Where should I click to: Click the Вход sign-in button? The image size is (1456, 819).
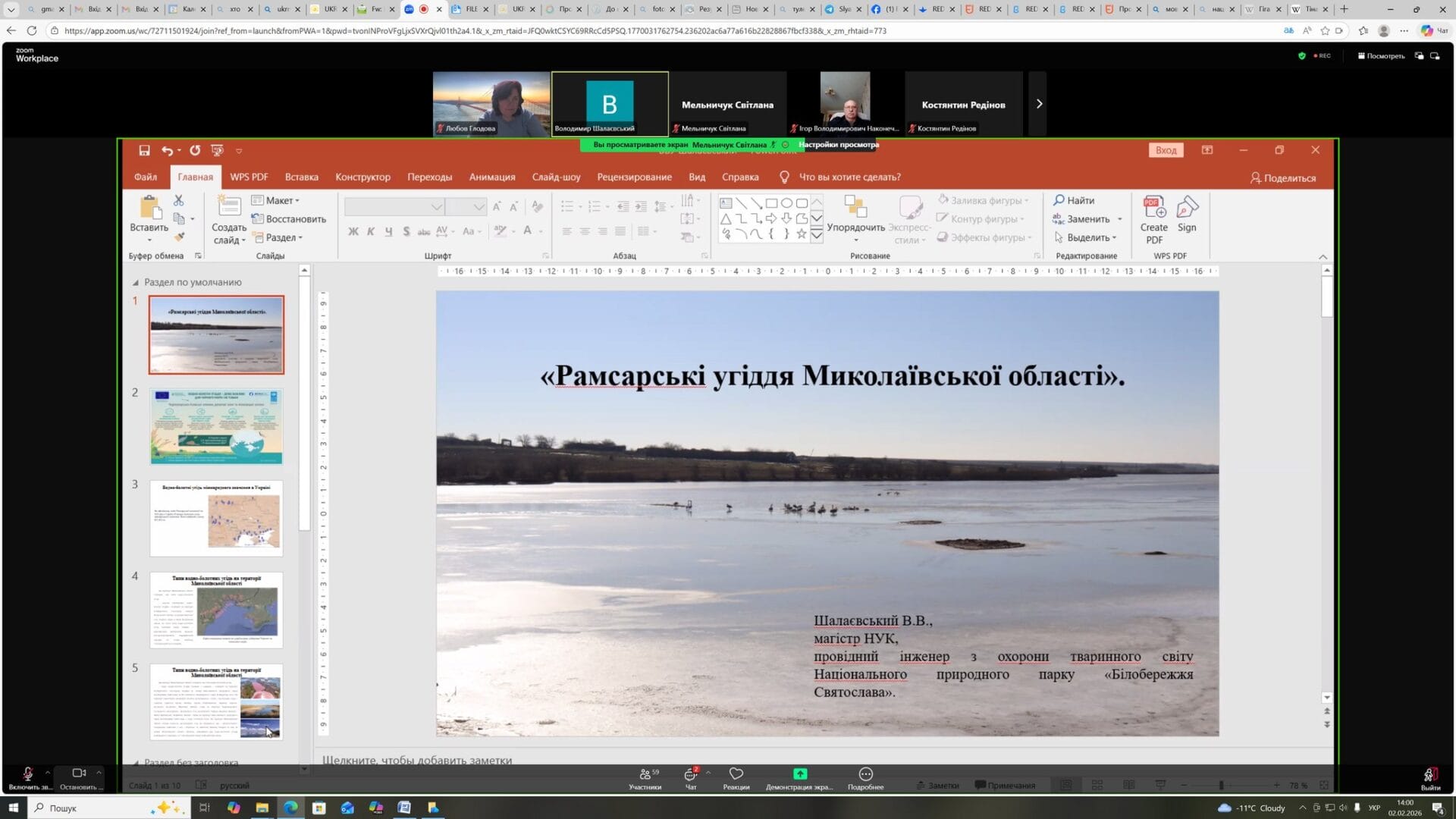1166,150
